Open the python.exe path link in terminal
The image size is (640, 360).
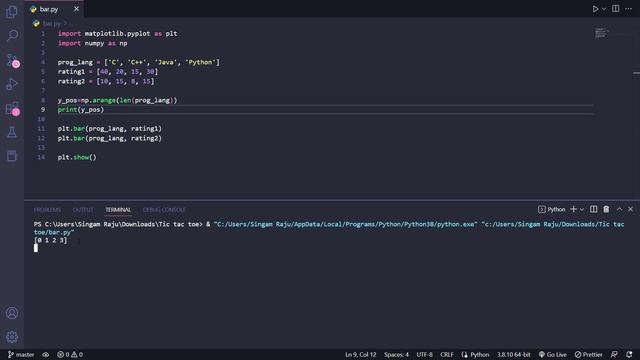[345, 224]
